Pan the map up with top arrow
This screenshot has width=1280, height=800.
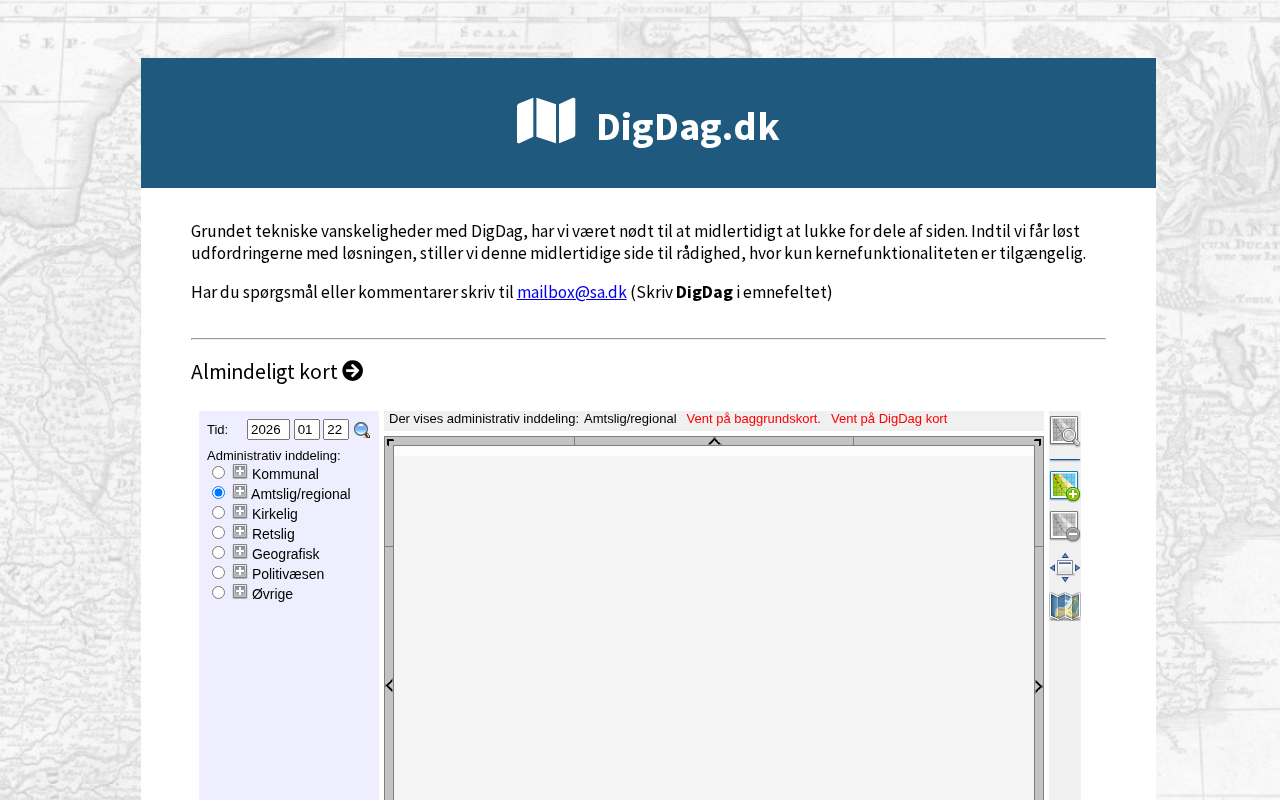pos(714,441)
